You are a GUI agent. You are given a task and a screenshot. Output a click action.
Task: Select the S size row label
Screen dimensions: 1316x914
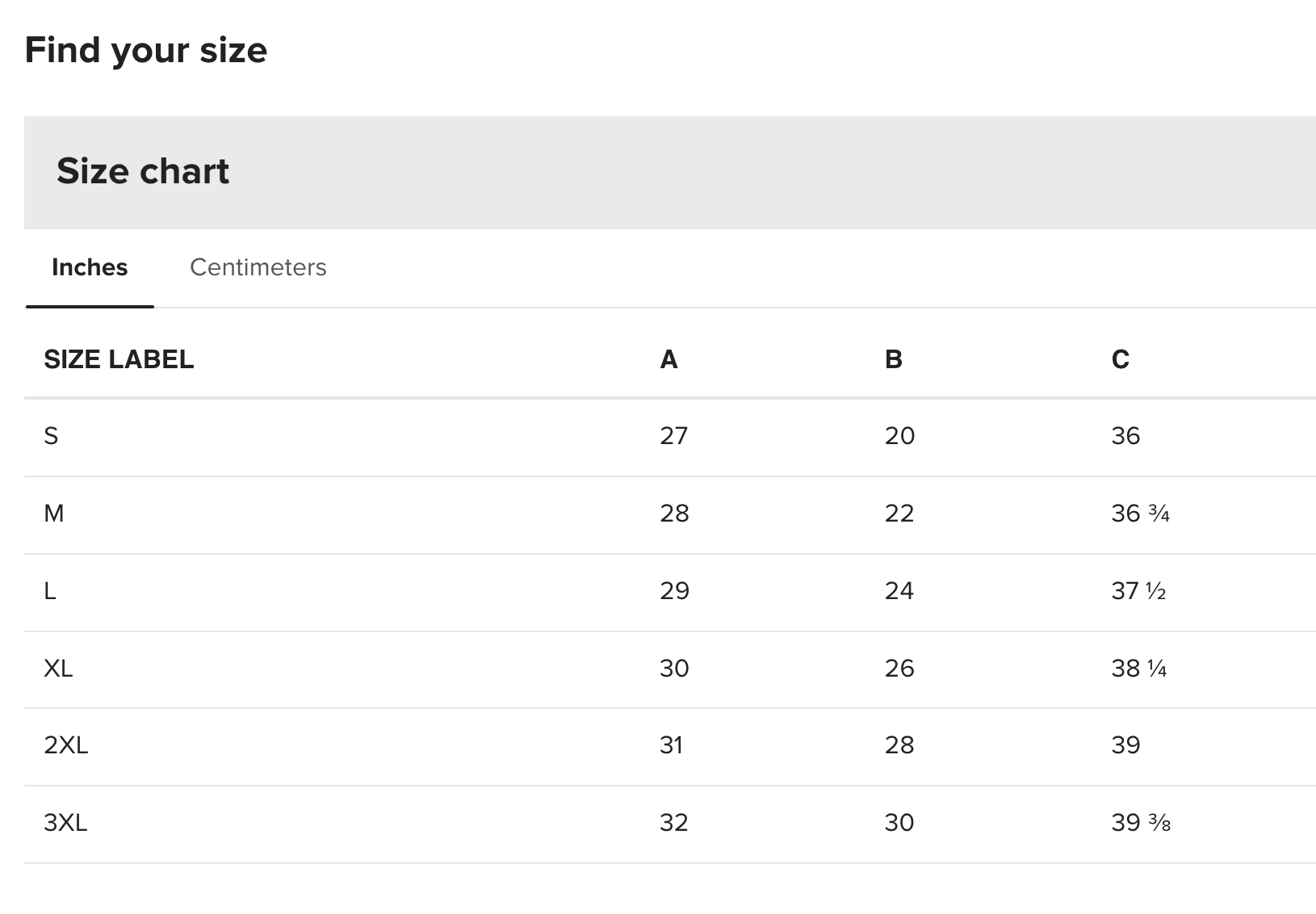(x=51, y=436)
